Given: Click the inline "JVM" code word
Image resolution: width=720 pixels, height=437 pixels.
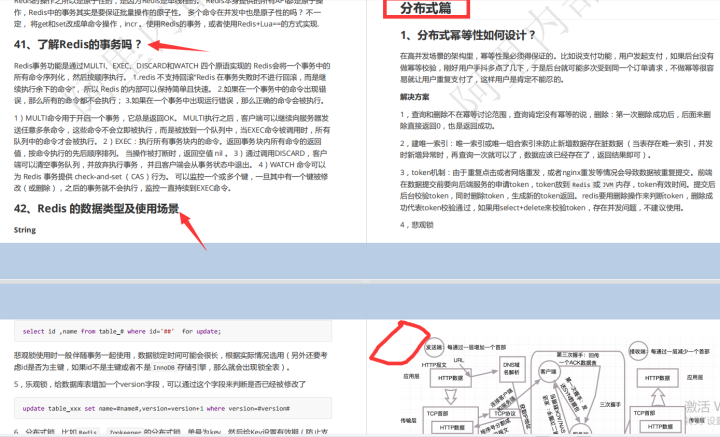Looking at the screenshot, I should (x=608, y=185).
